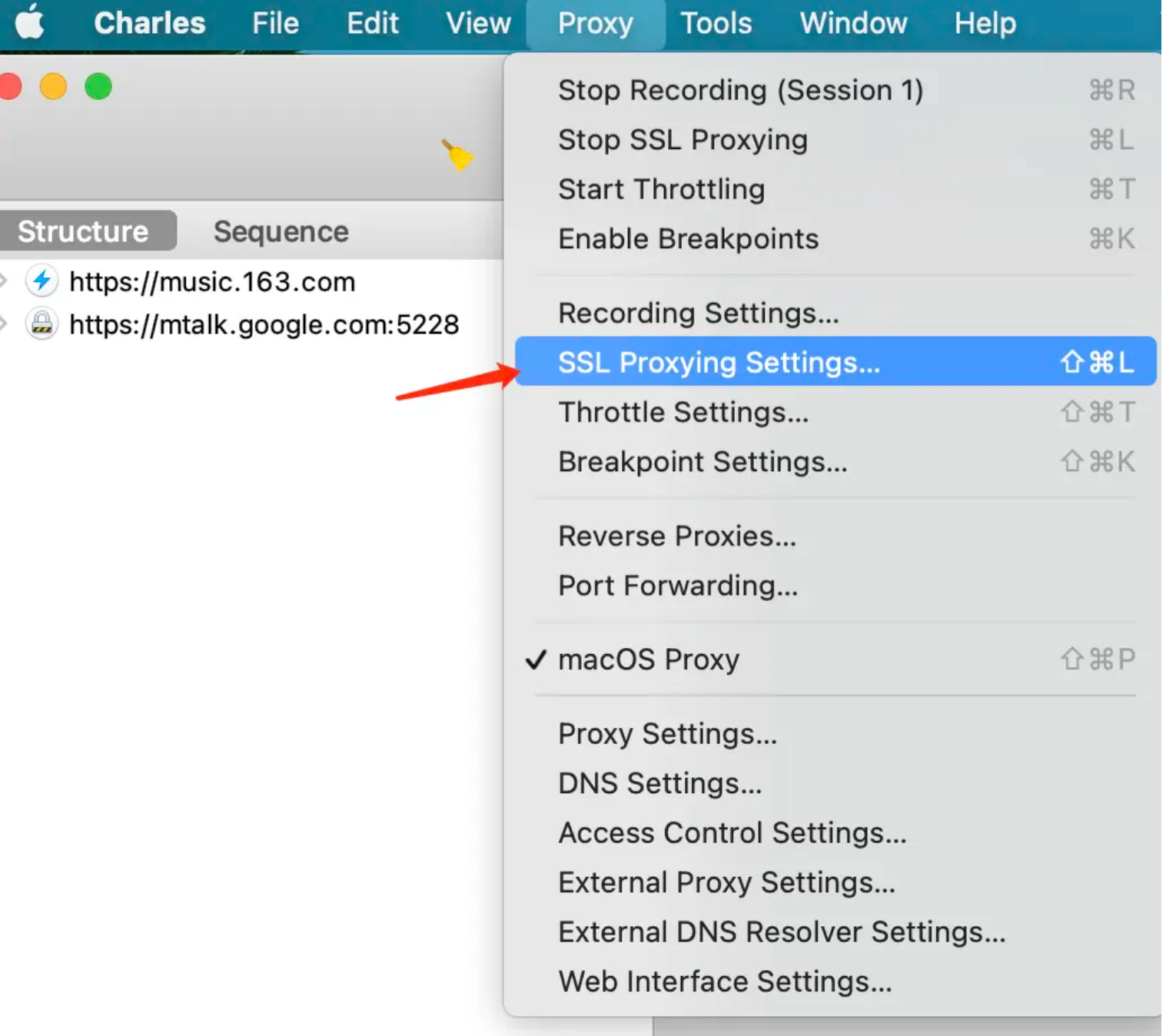Click the green zoom window button

tap(98, 86)
